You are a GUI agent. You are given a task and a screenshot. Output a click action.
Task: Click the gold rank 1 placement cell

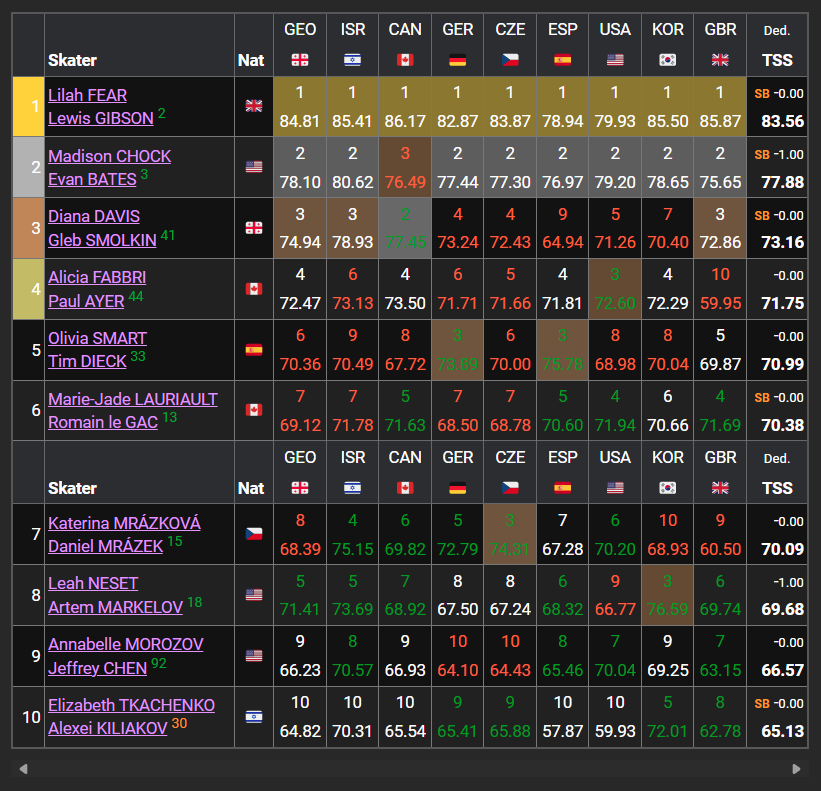(x=29, y=106)
